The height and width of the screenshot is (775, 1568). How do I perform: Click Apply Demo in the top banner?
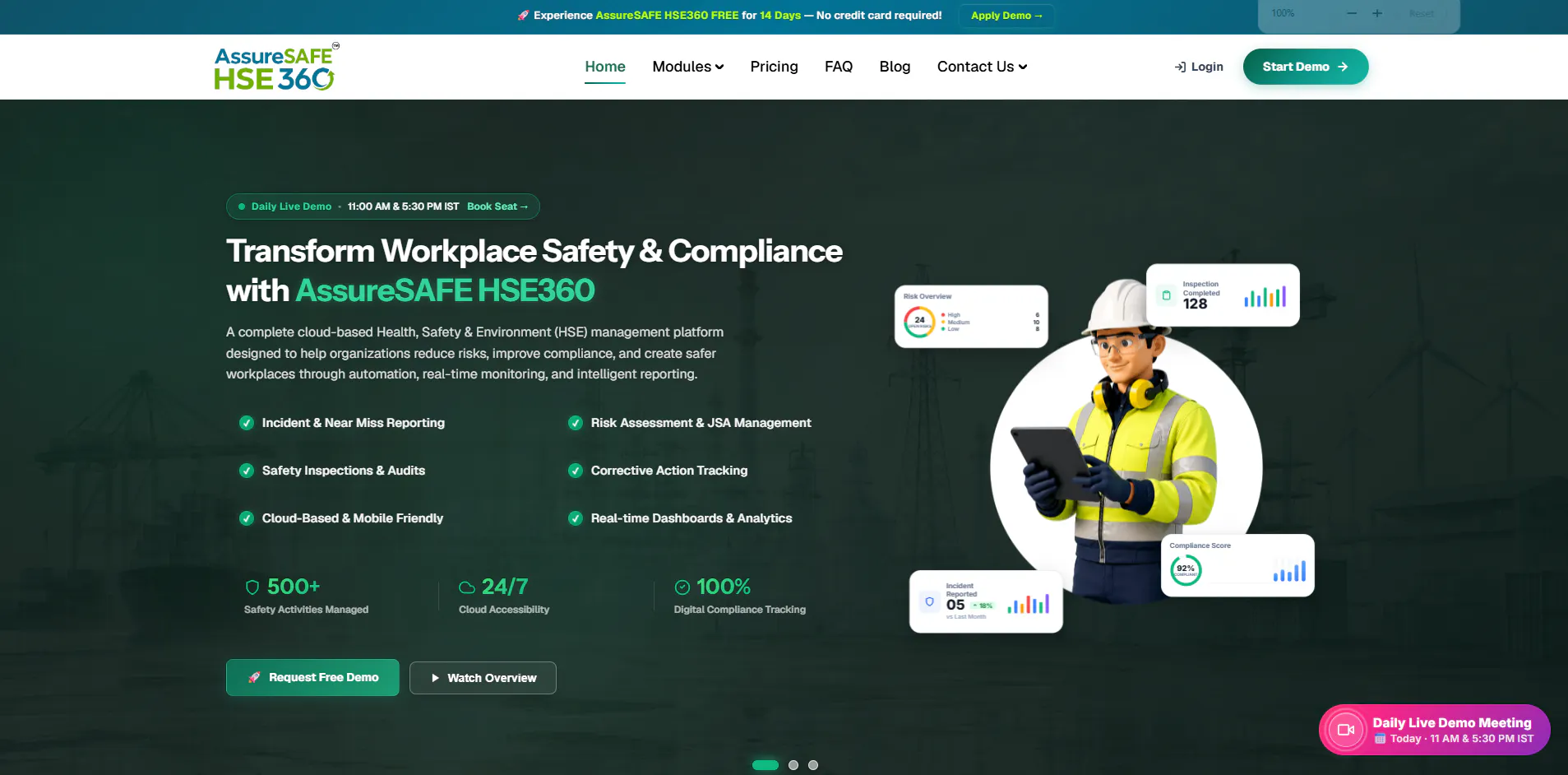[x=1006, y=16]
